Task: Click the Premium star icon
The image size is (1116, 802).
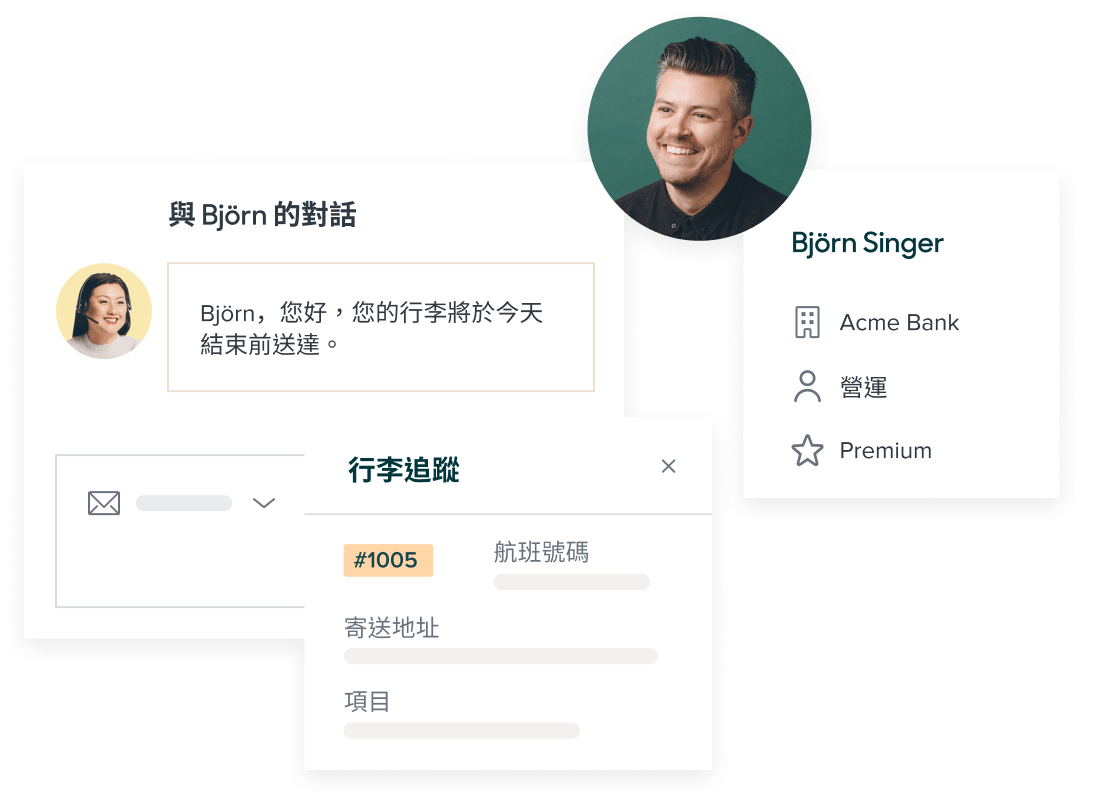Action: [x=807, y=450]
